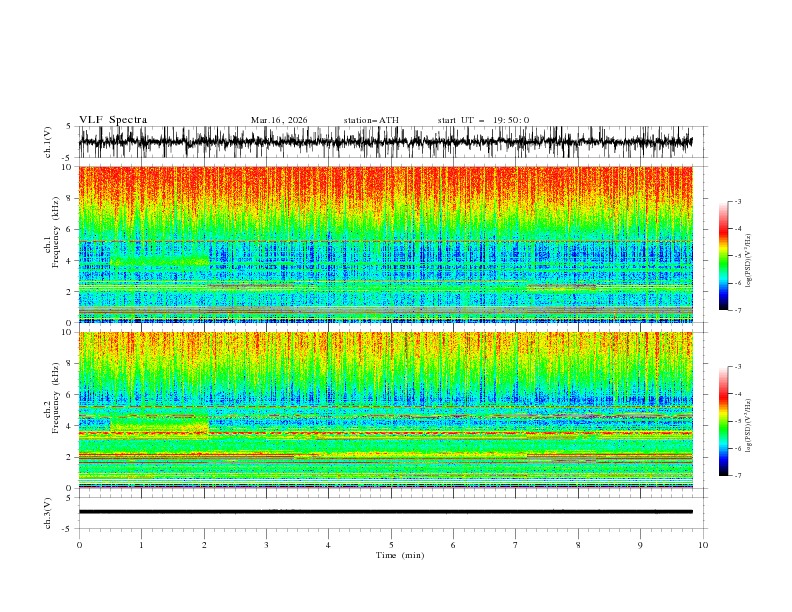Click time axis tick label "6"
The image size is (792, 612).
(453, 545)
